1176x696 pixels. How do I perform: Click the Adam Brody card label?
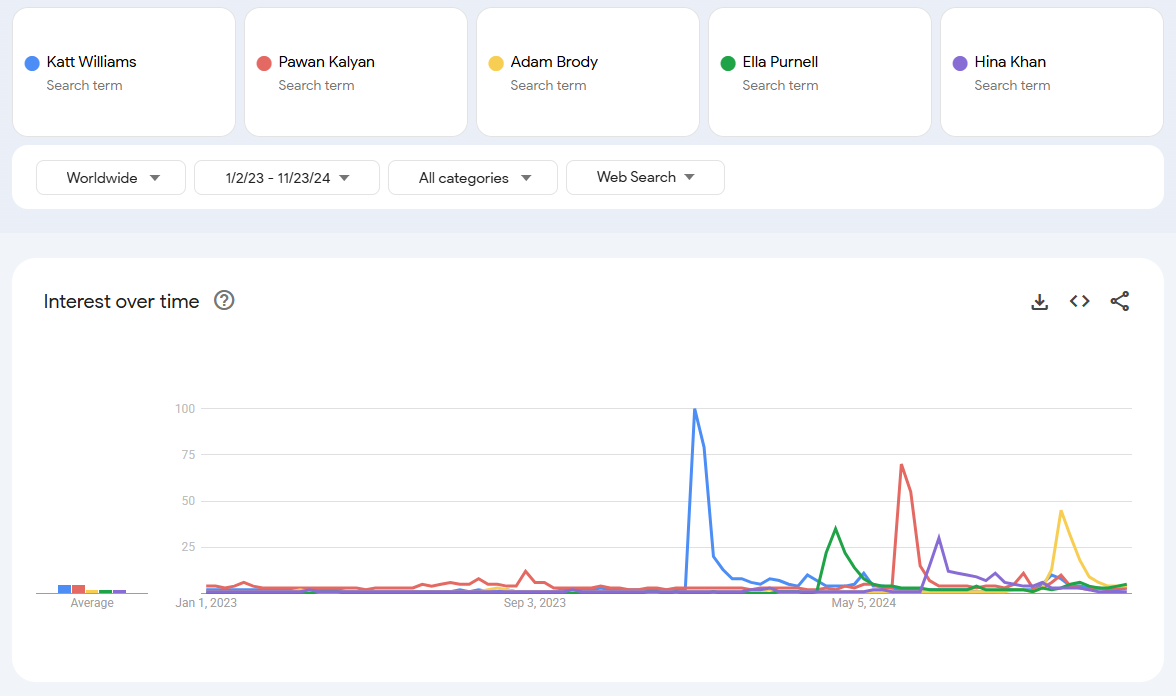click(x=553, y=62)
